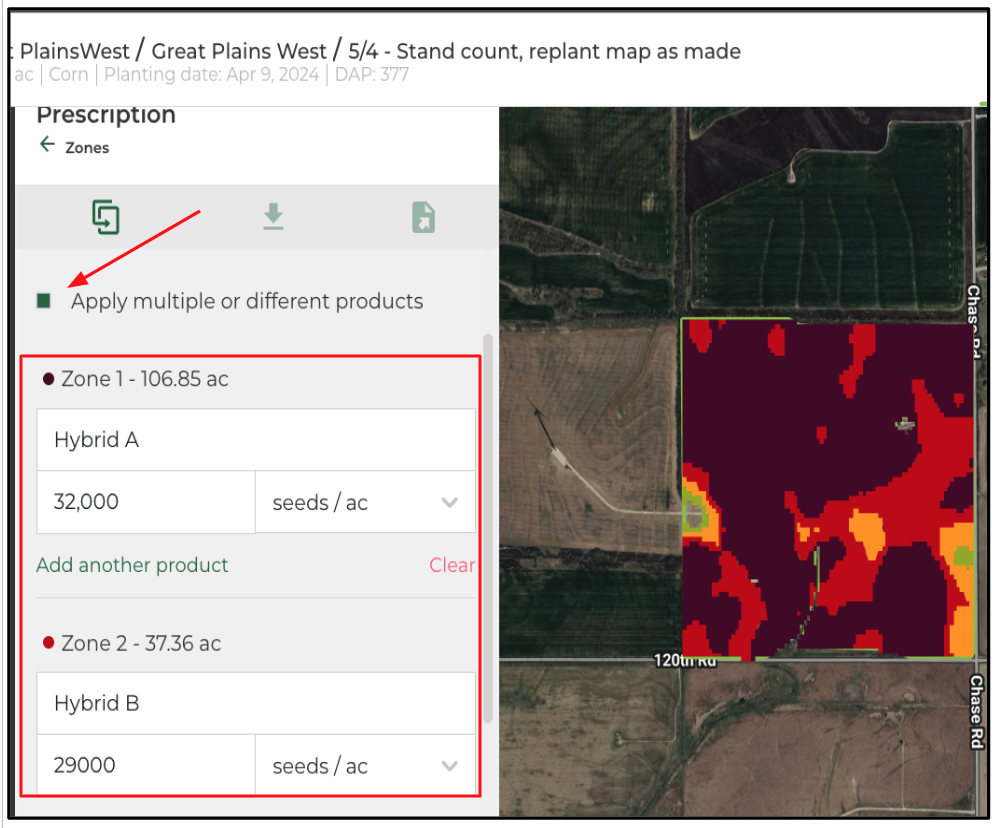Image resolution: width=998 pixels, height=828 pixels.
Task: Click the Great Plains West breadcrumb
Action: coord(239,51)
